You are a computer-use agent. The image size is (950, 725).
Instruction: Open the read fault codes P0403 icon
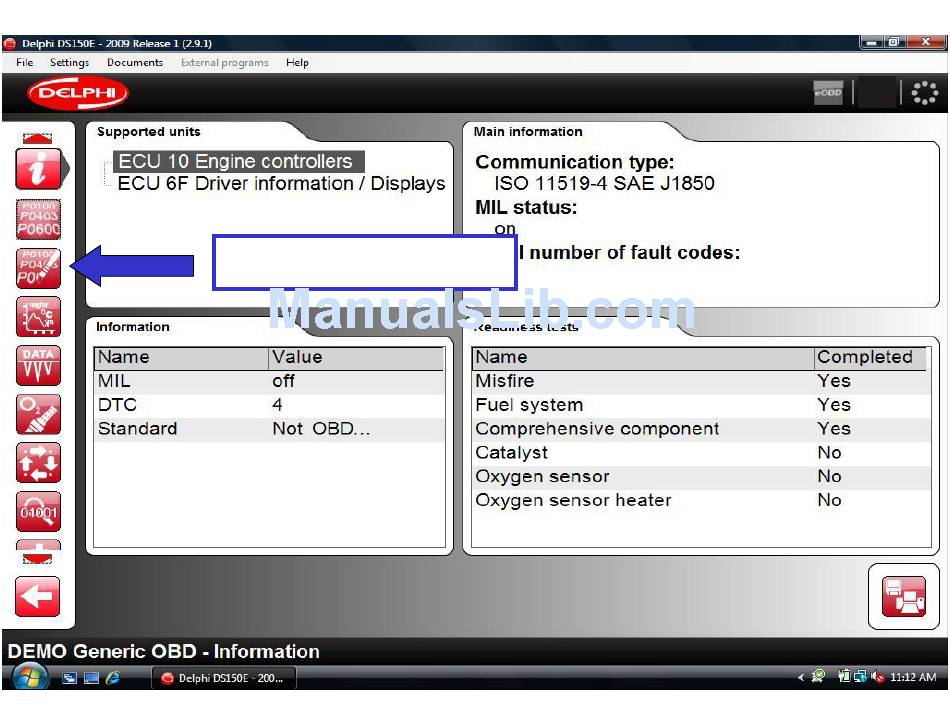pos(38,219)
